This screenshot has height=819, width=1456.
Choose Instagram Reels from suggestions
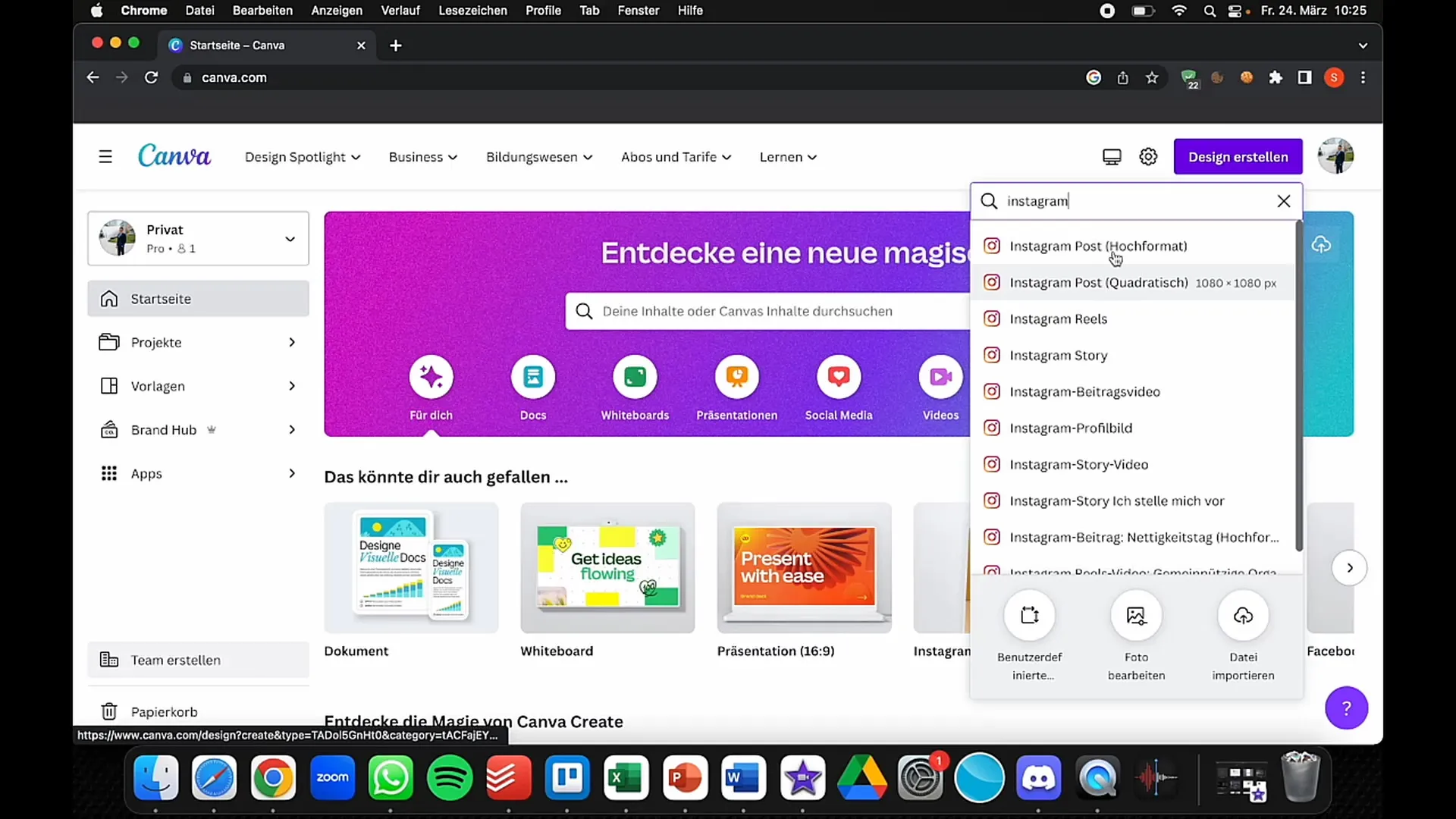(1132, 318)
